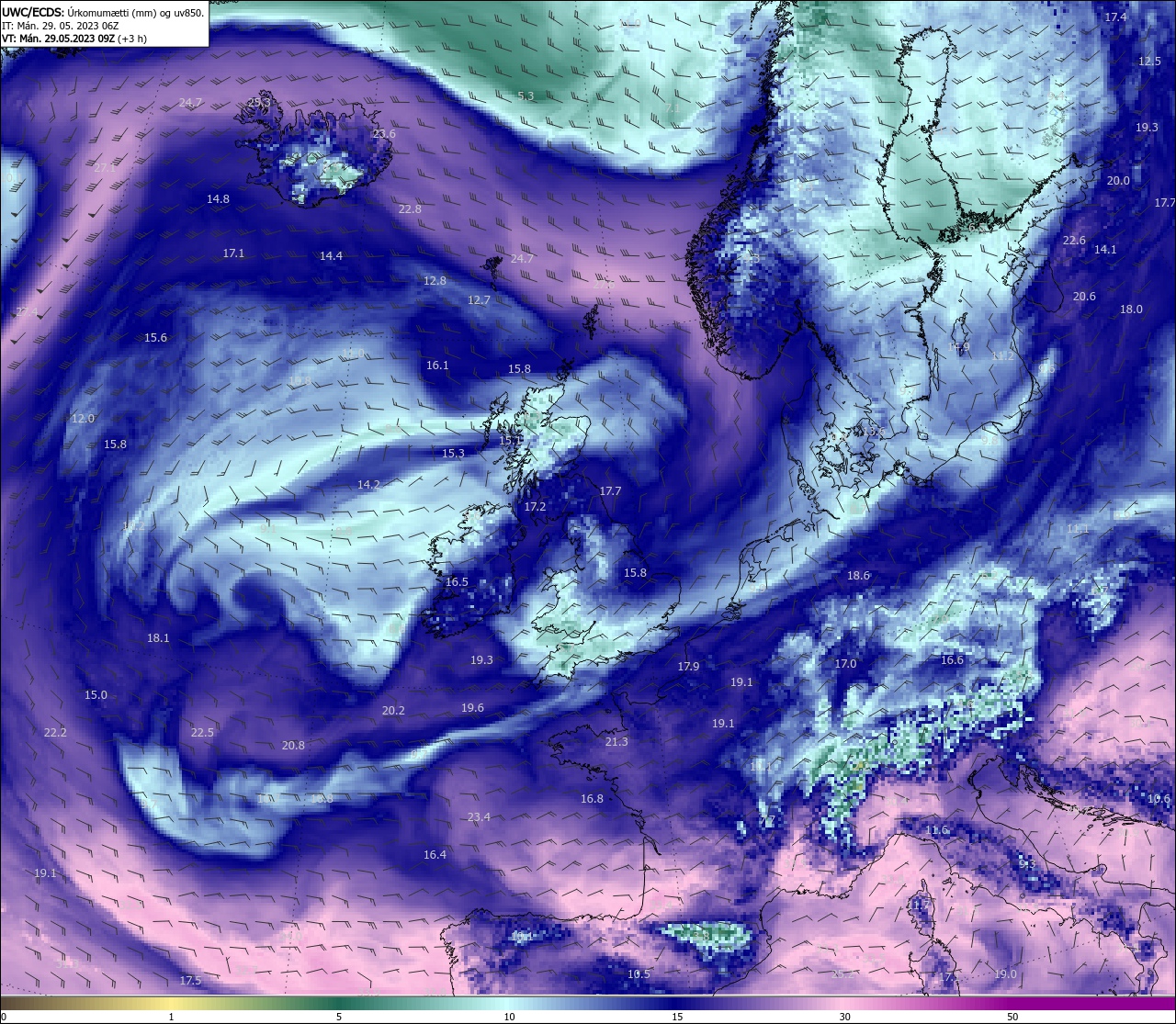Click the 20.8 map value
This screenshot has height=1024, width=1176.
pyautogui.click(x=293, y=745)
